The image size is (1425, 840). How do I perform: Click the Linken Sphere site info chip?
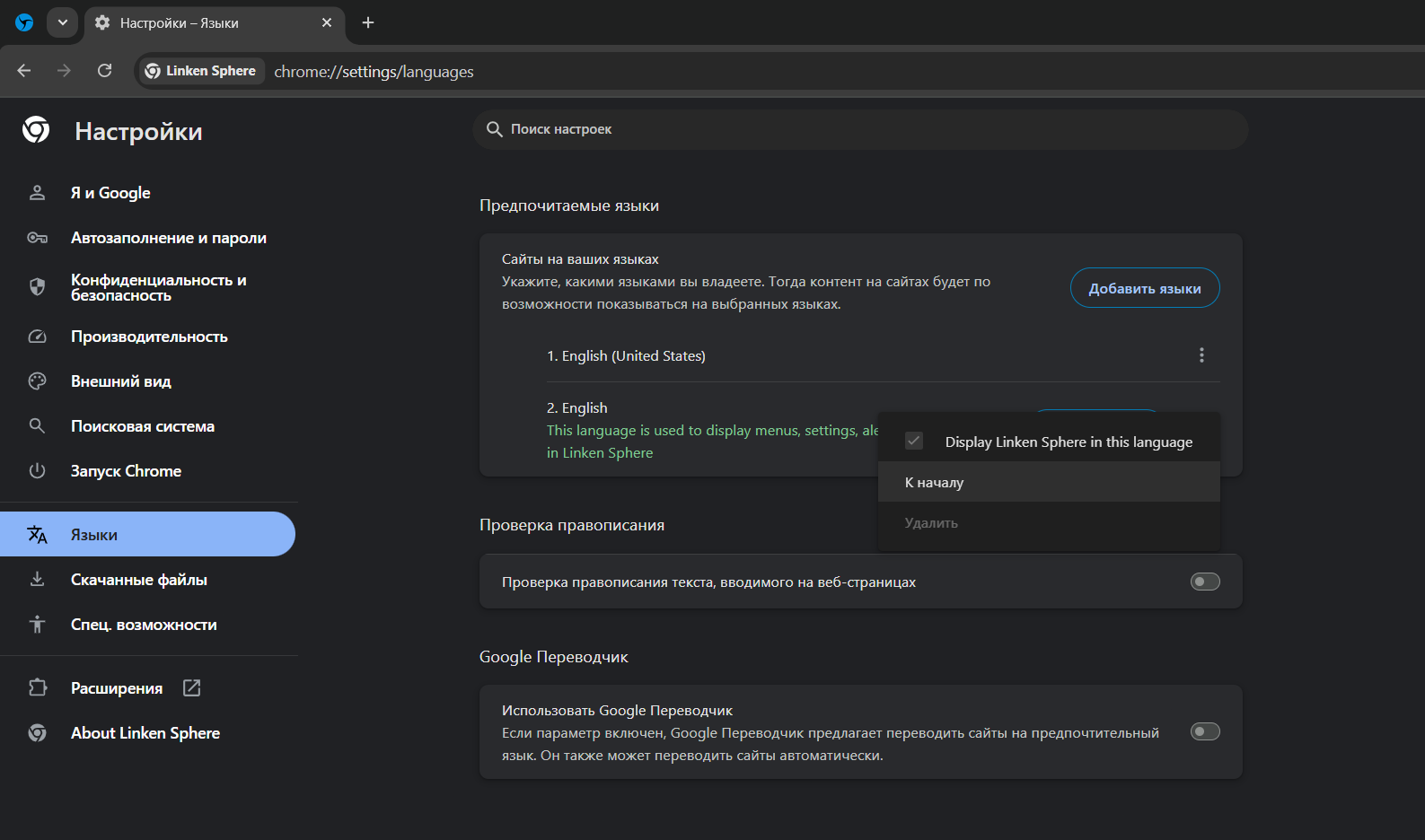201,71
